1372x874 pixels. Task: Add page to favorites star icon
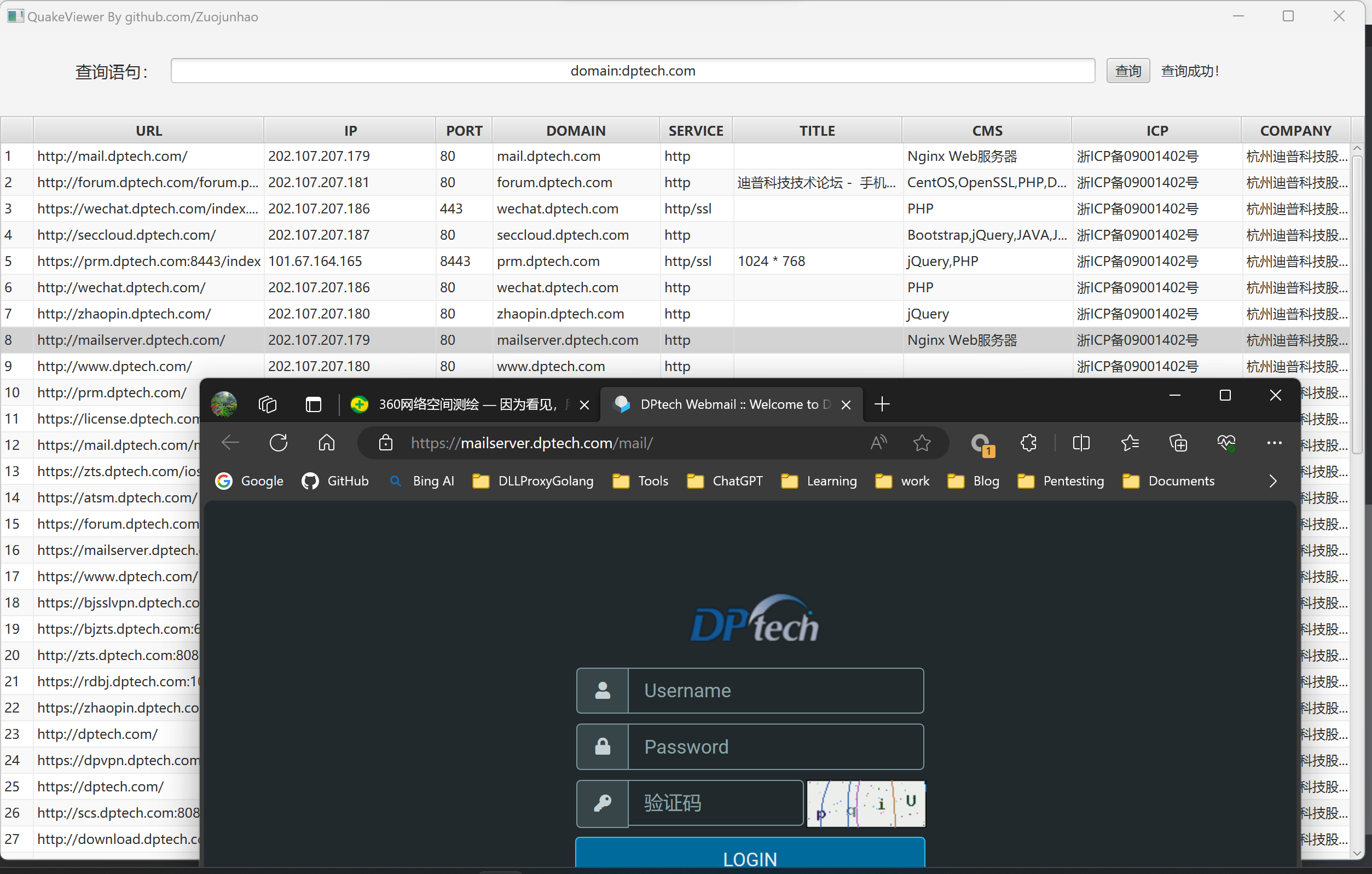[921, 443]
